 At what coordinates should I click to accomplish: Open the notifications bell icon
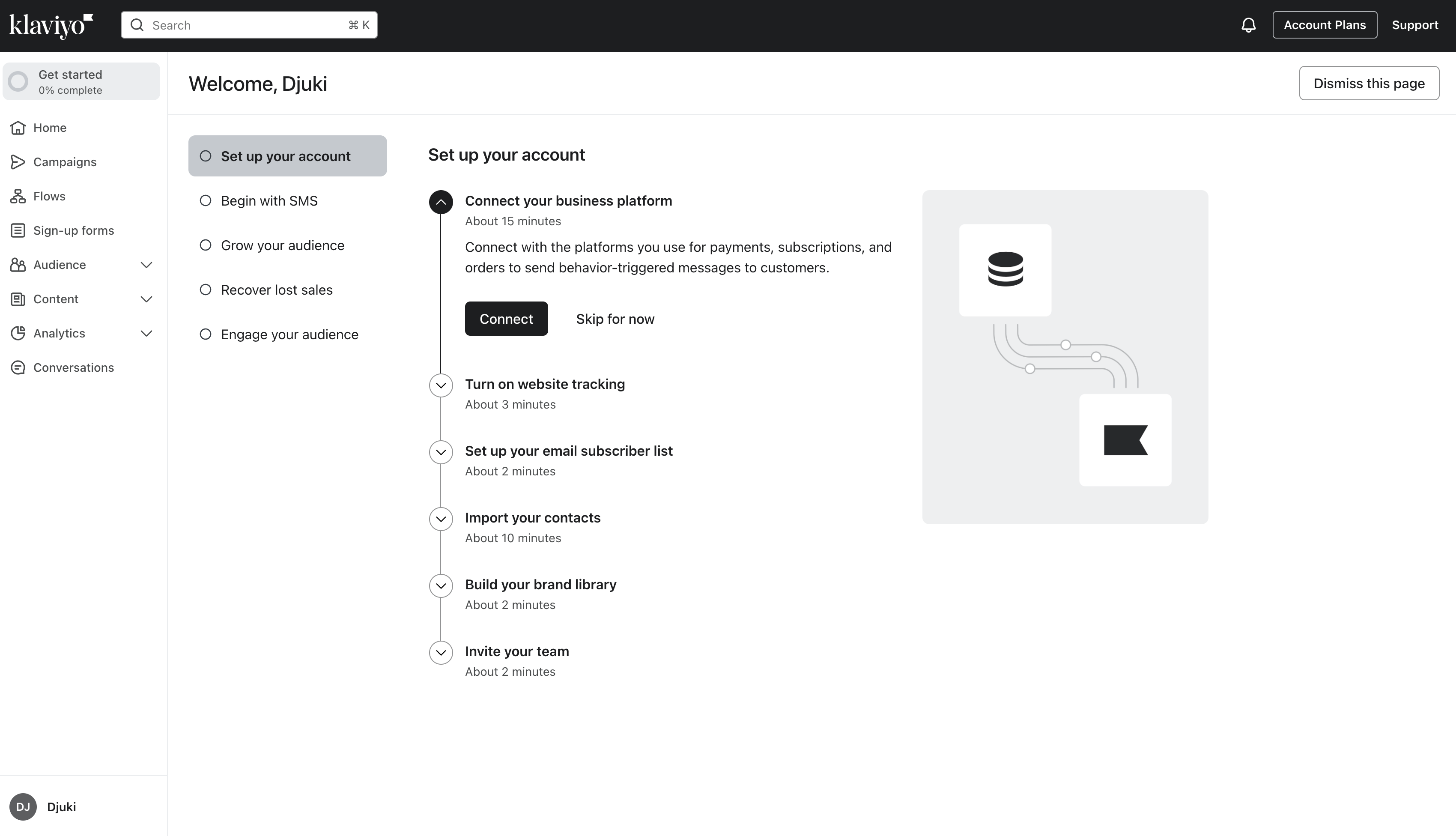coord(1248,25)
